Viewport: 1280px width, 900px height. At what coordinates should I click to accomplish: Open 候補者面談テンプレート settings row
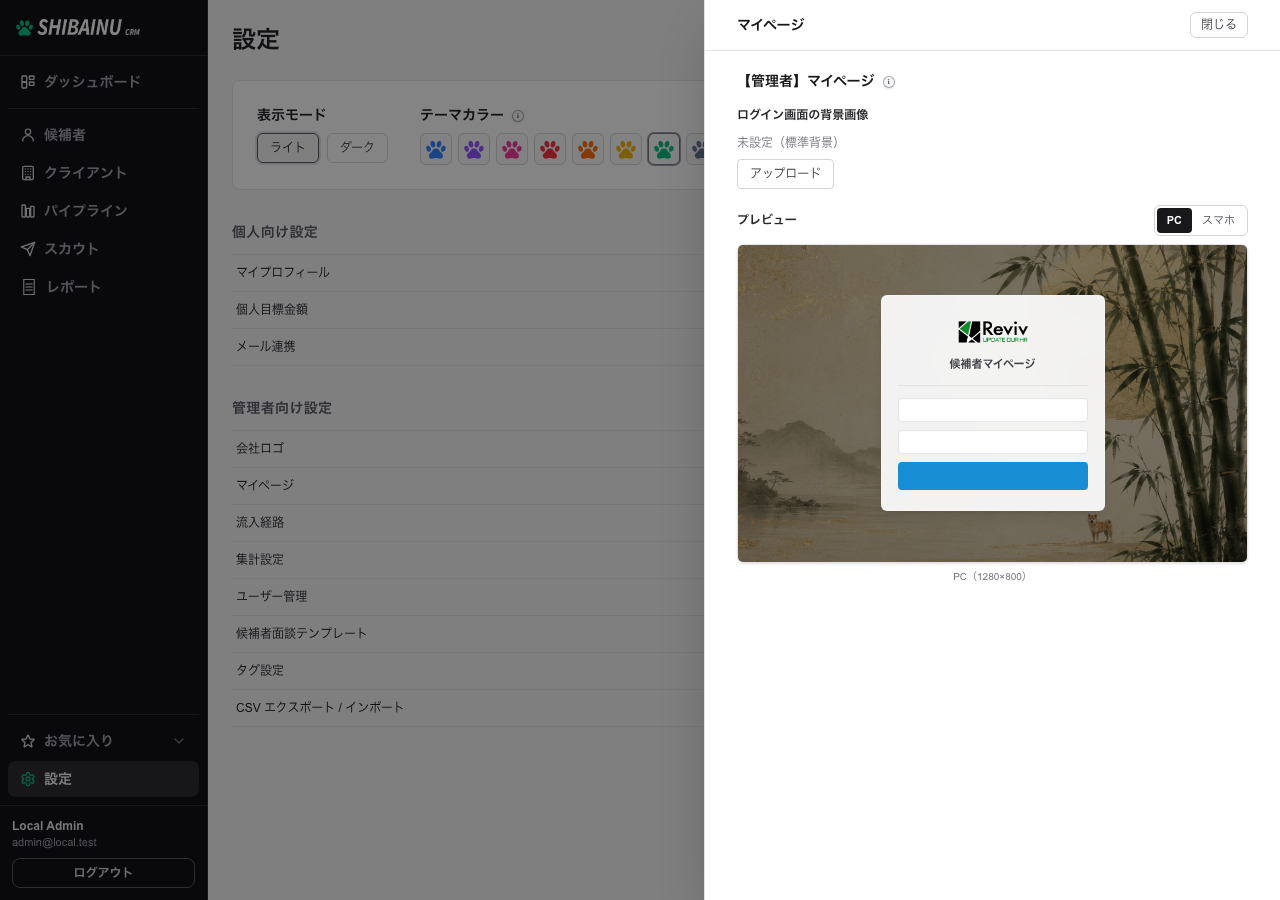(x=468, y=633)
